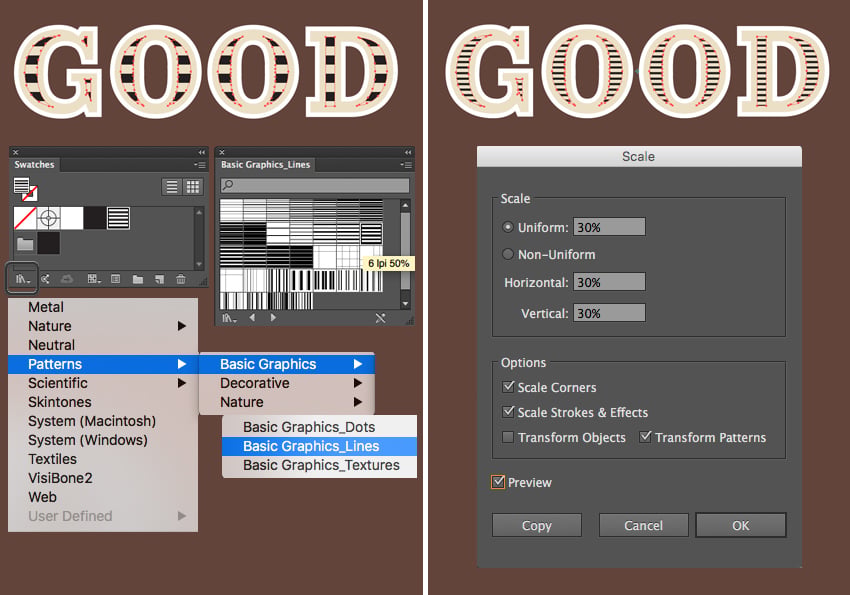
Task: Select Neutral from the library menu
Action: point(103,345)
